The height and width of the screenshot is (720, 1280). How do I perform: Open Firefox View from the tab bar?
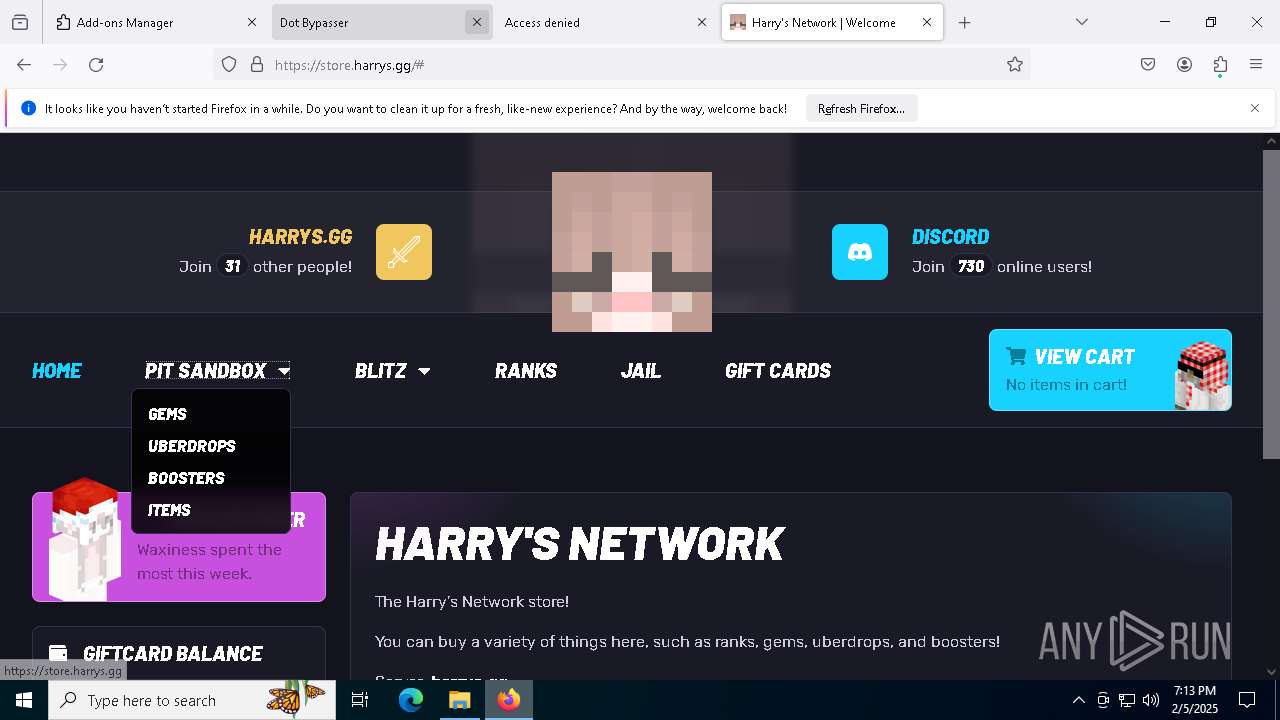click(20, 22)
